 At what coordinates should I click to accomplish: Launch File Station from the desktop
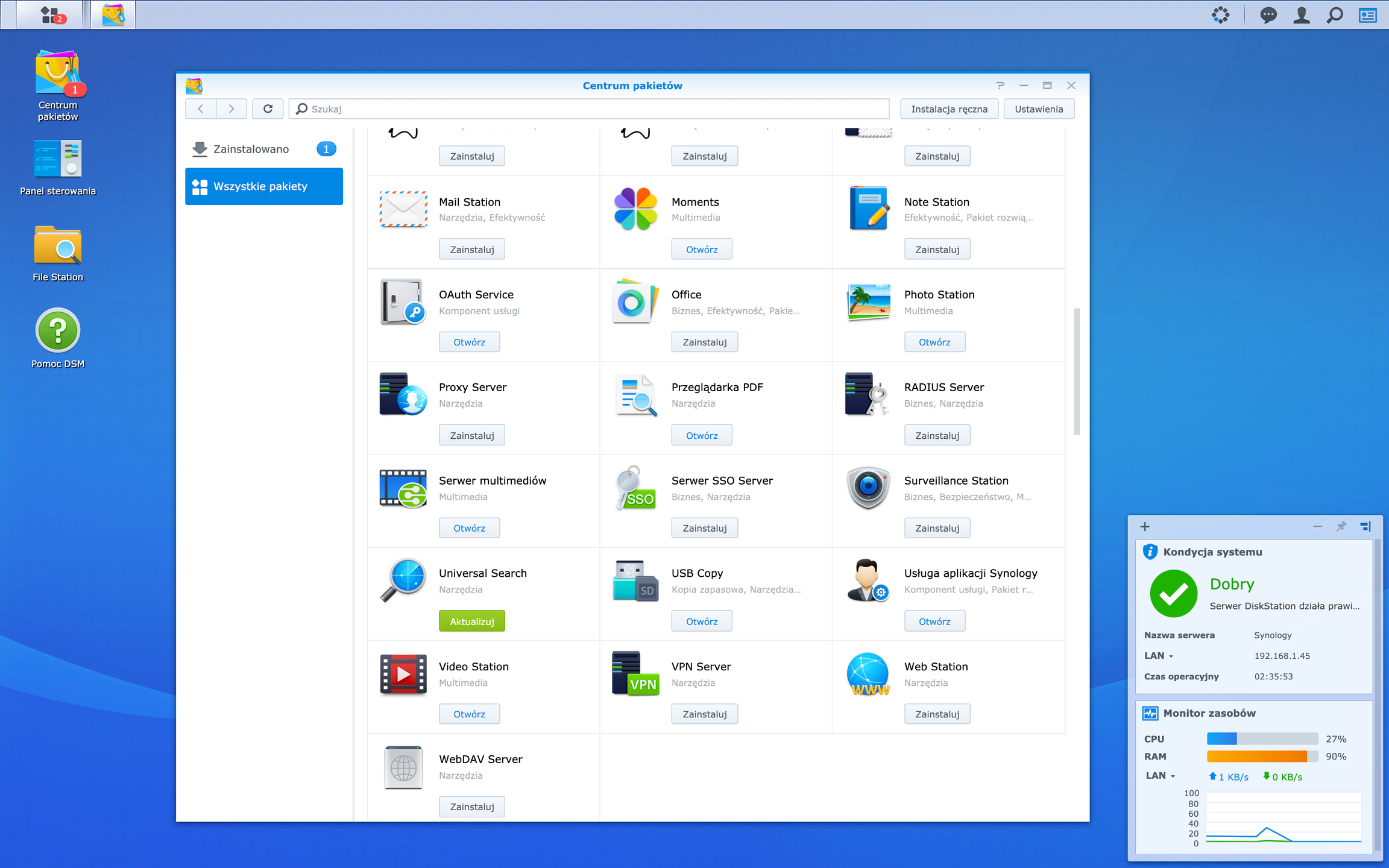point(58,253)
